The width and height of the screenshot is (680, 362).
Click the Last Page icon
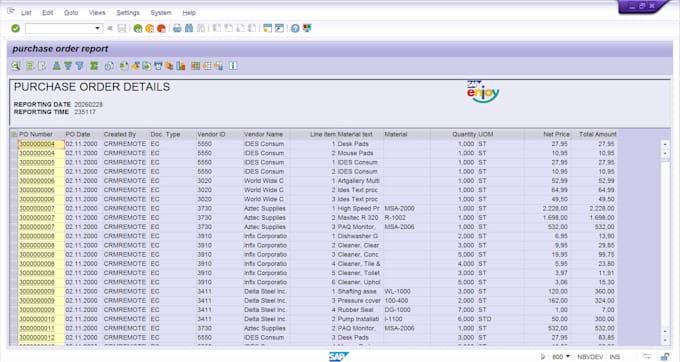point(252,28)
